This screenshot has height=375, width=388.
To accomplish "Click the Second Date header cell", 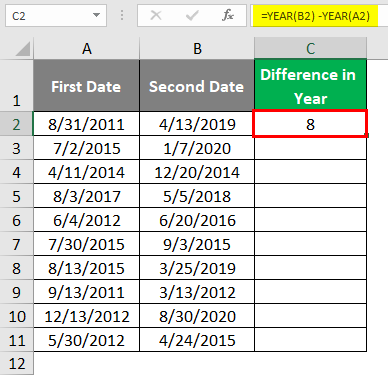I will coord(197,85).
